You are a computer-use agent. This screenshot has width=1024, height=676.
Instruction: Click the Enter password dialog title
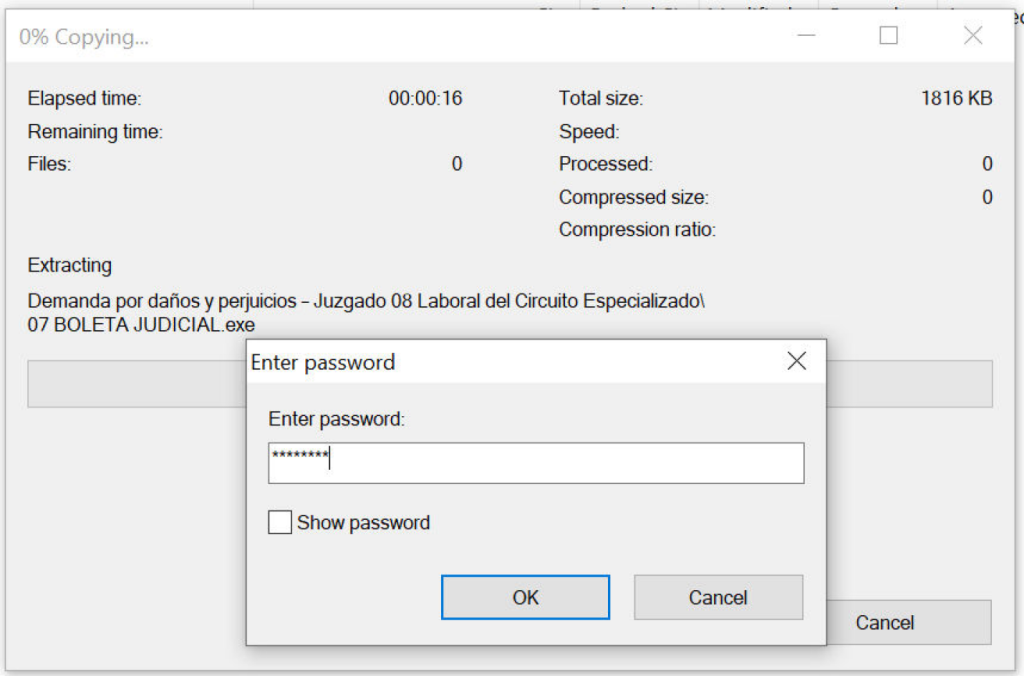point(323,362)
